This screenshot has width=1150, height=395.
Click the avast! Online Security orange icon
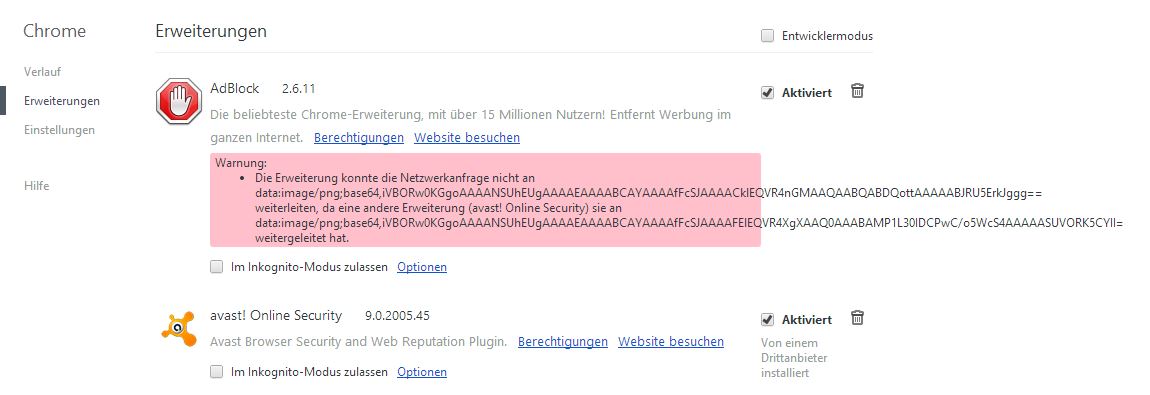tap(178, 328)
